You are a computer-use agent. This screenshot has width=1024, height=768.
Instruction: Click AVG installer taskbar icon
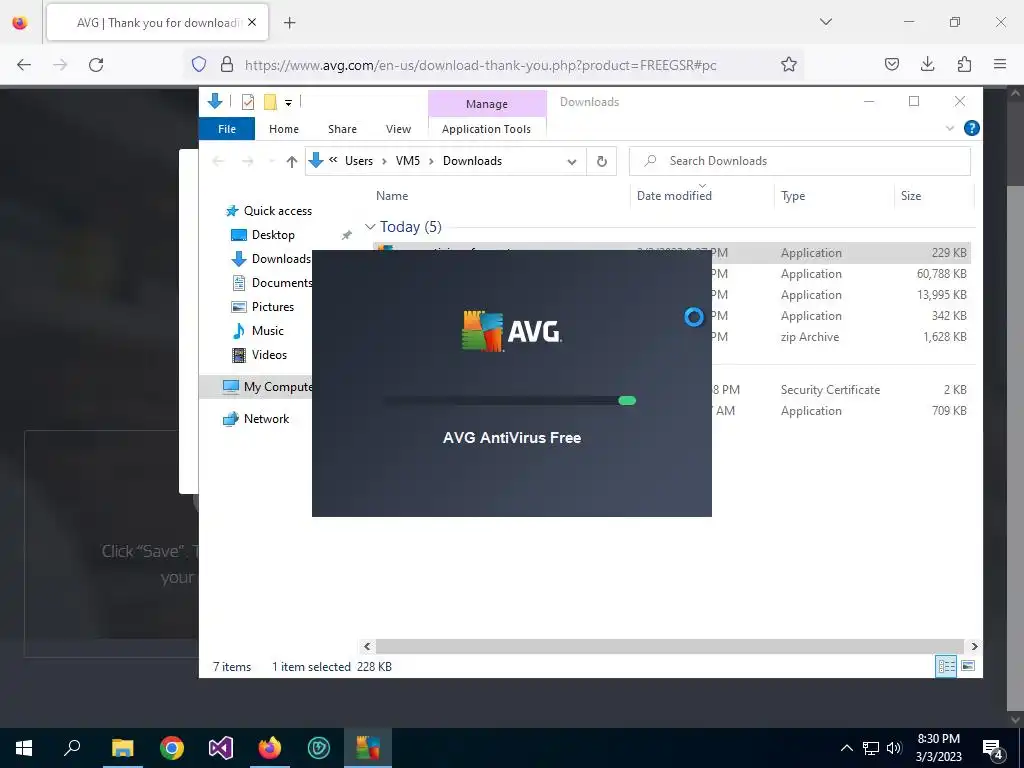[368, 748]
